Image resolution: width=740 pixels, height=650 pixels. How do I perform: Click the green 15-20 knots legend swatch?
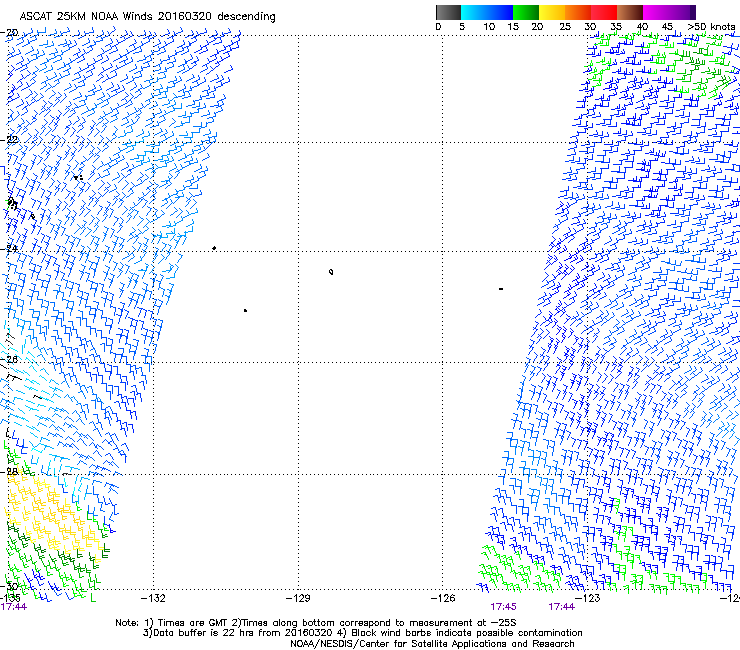click(526, 12)
